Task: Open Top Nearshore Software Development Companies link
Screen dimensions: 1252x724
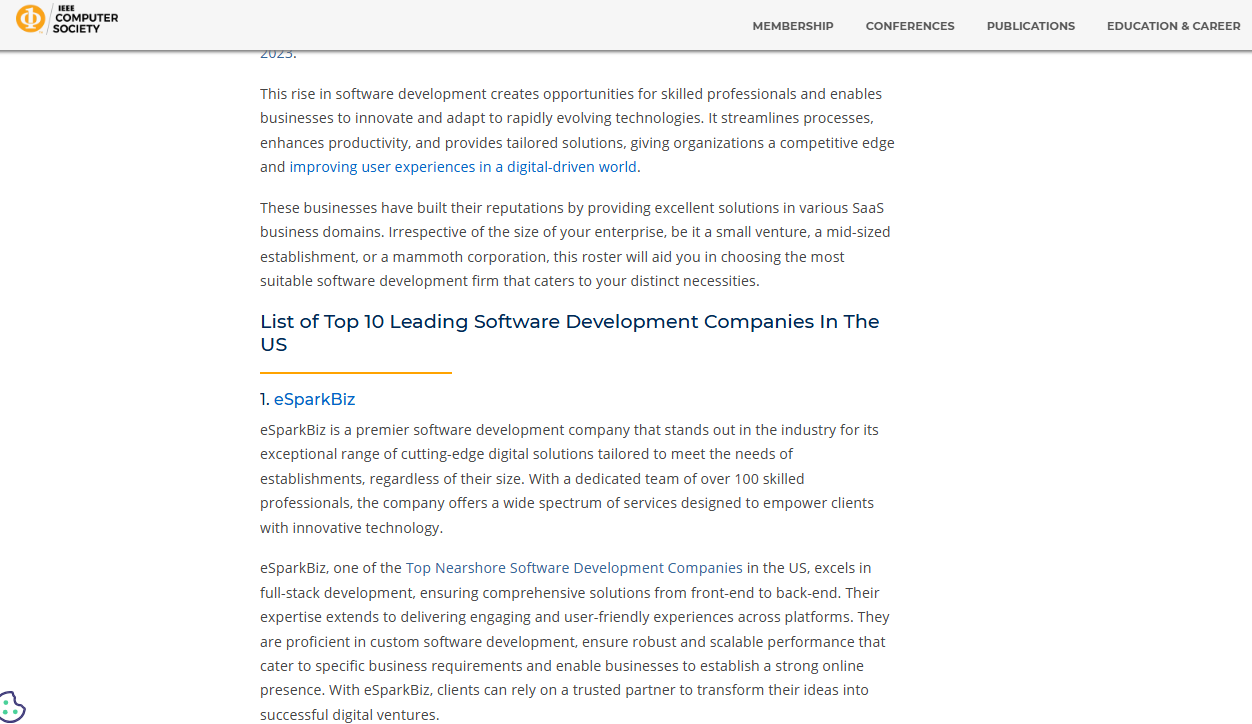Action: (x=574, y=568)
